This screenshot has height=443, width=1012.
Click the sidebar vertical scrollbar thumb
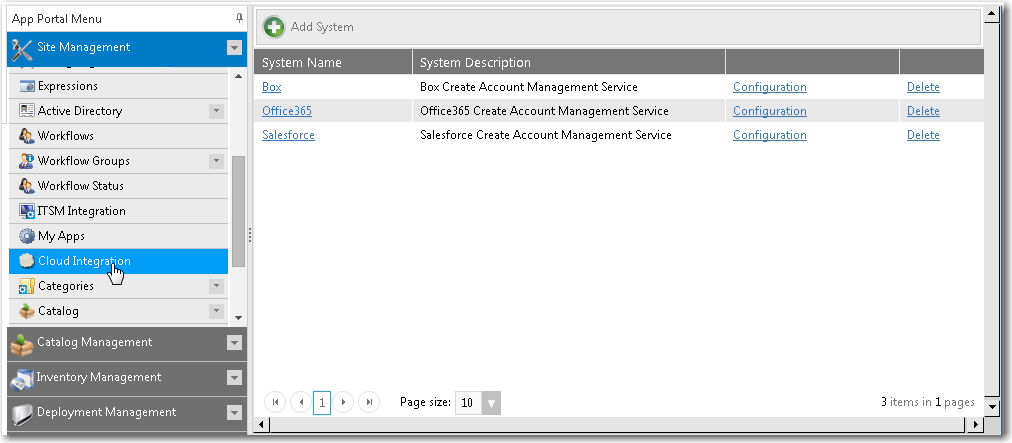point(238,200)
